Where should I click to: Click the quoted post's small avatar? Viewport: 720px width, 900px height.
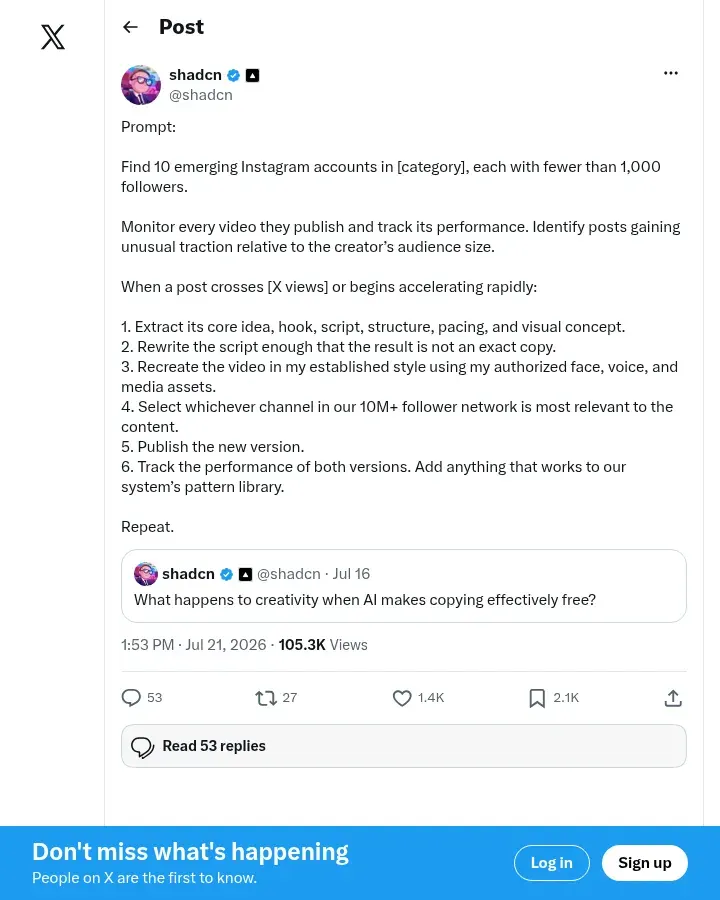pyautogui.click(x=146, y=574)
